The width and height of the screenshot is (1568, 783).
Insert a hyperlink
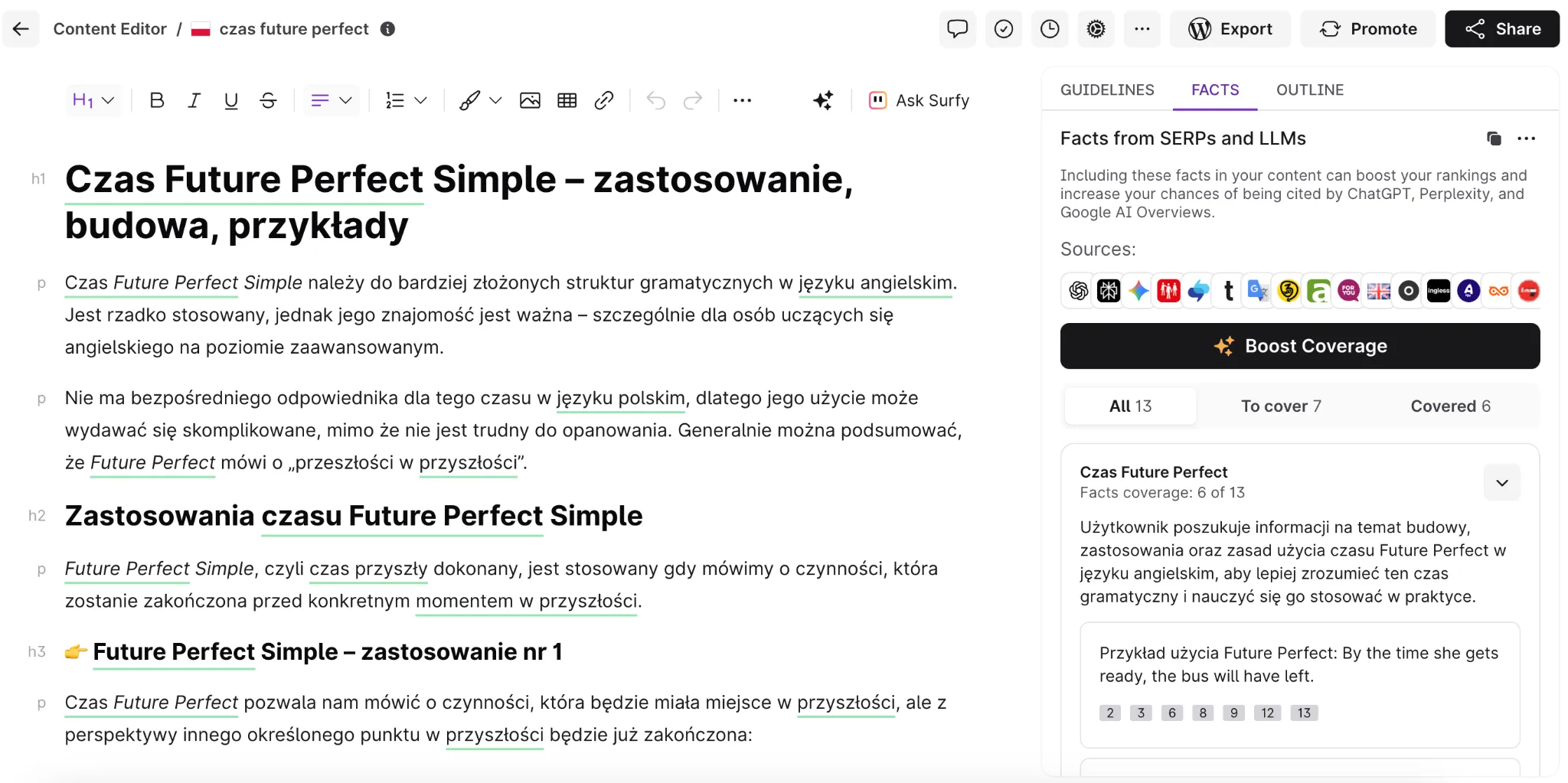(604, 100)
